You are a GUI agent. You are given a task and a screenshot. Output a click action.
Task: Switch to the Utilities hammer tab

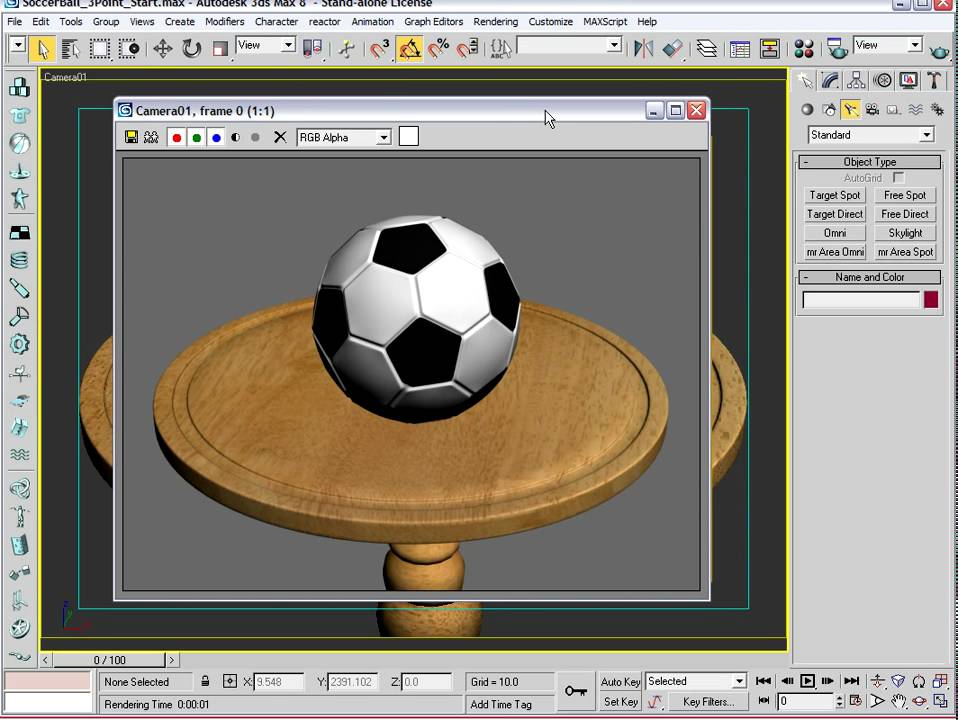934,80
